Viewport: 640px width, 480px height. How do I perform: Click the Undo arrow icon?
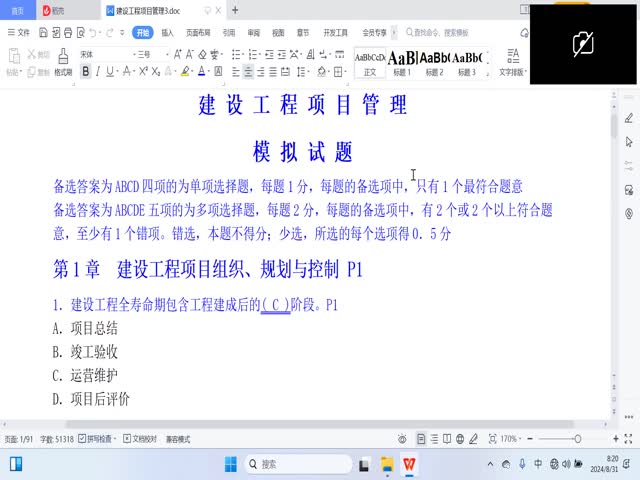tap(93, 33)
